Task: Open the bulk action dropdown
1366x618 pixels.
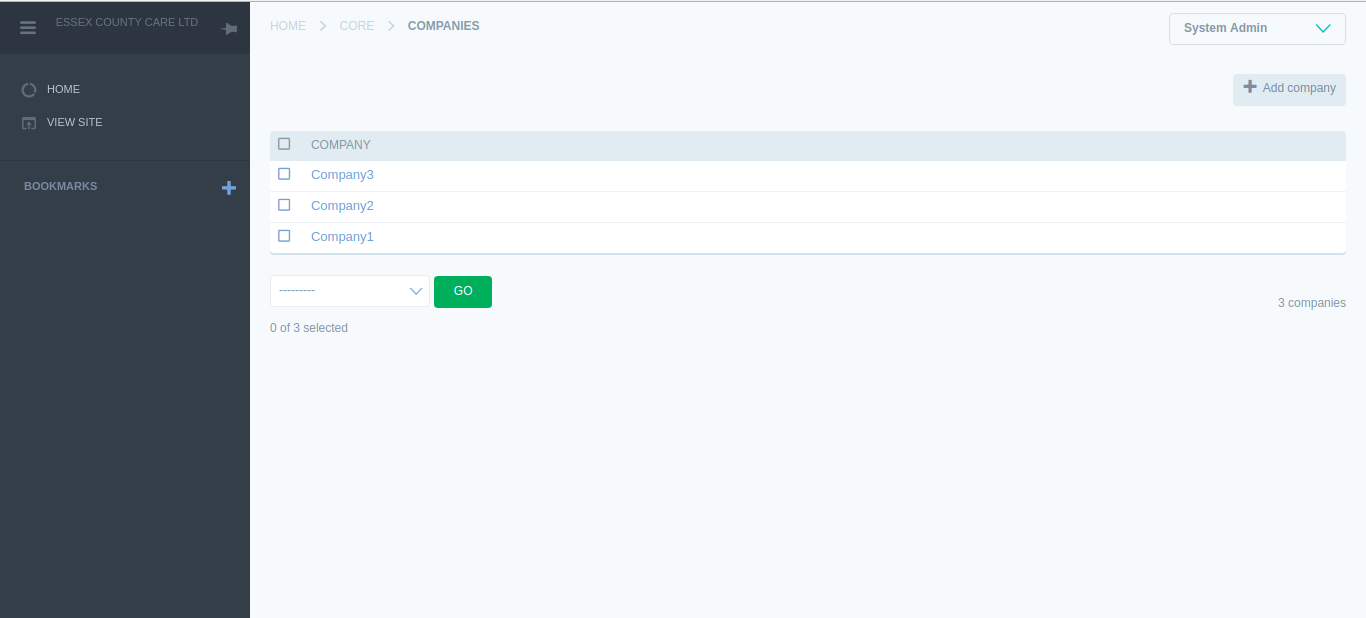Action: 349,291
